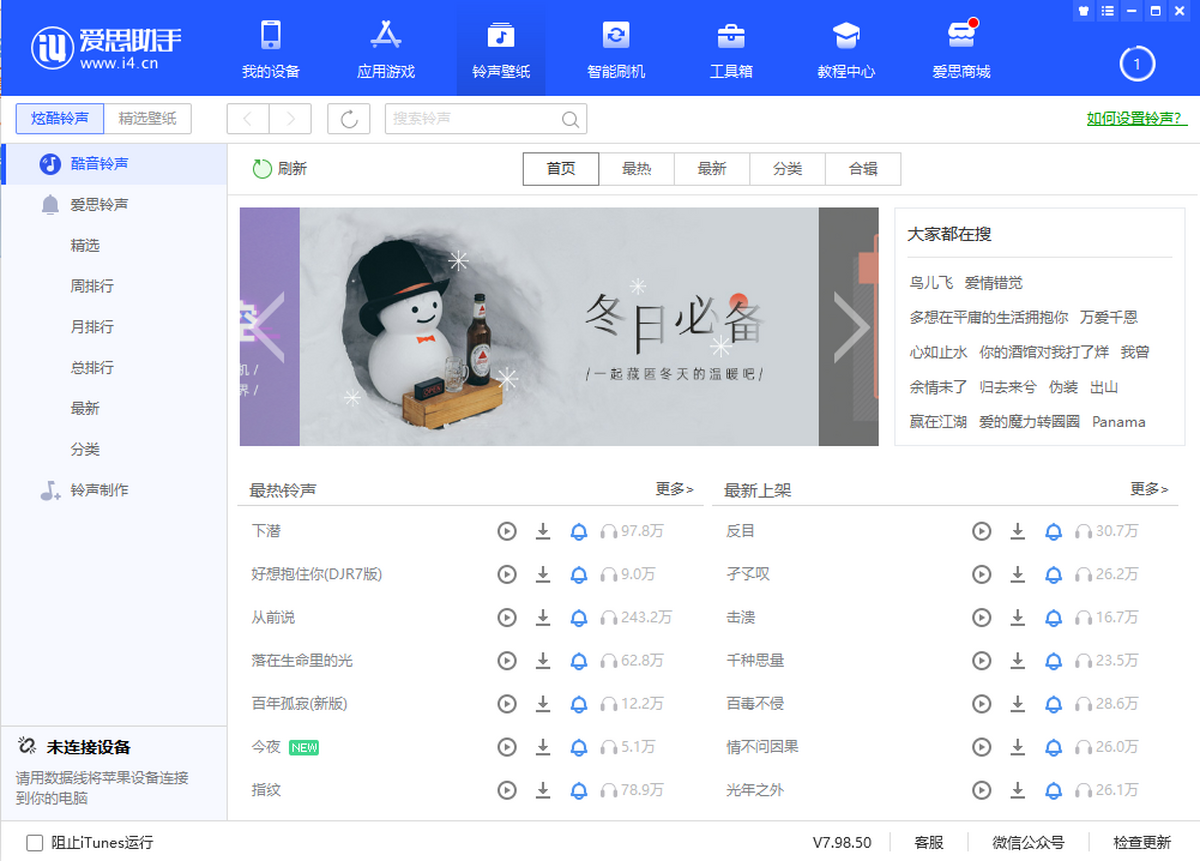Viewport: 1200px width, 861px height.
Task: Expand 更多 for 最新上架 list
Action: point(1149,489)
